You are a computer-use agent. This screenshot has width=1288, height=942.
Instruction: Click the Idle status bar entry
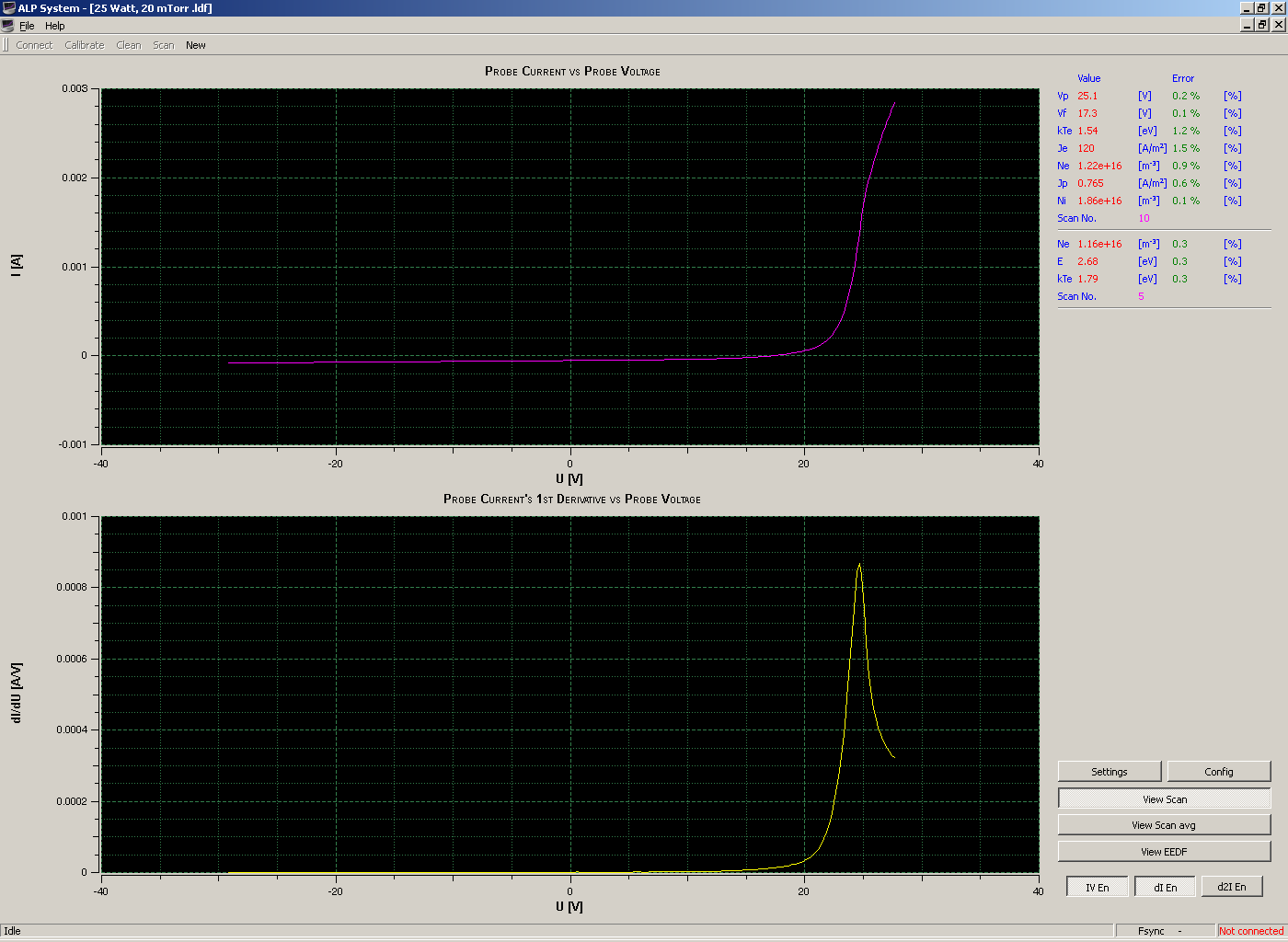(x=12, y=931)
